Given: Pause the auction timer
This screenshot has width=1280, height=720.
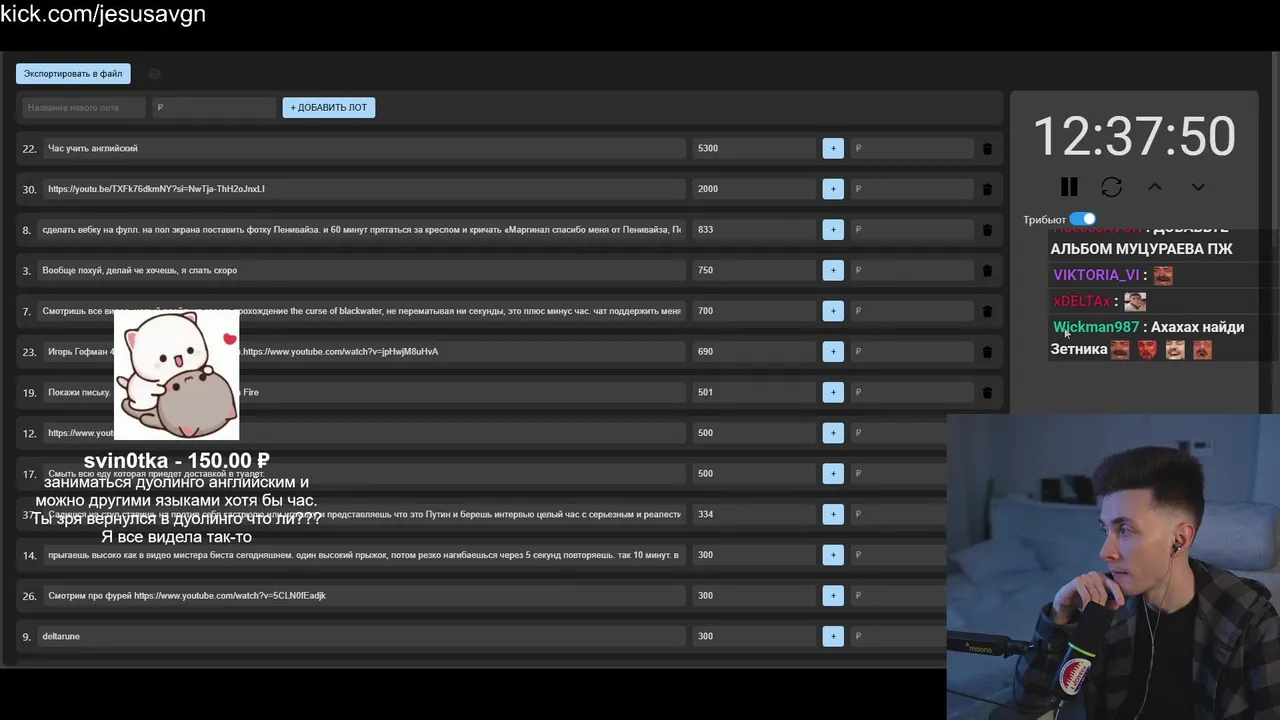Looking at the screenshot, I should pyautogui.click(x=1069, y=187).
